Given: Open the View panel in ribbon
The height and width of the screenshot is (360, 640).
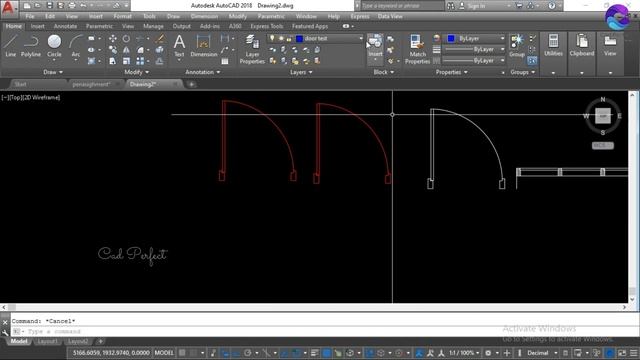Looking at the screenshot, I should pyautogui.click(x=610, y=45).
